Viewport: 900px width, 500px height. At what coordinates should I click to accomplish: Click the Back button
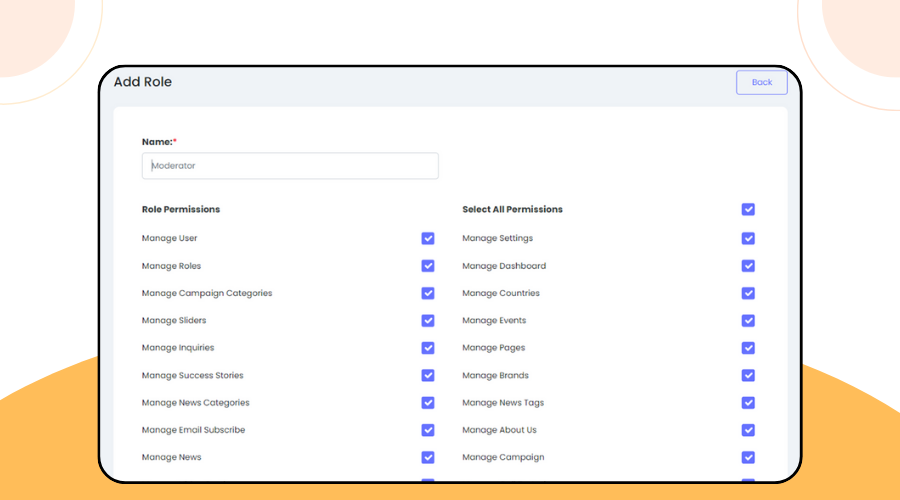click(761, 82)
